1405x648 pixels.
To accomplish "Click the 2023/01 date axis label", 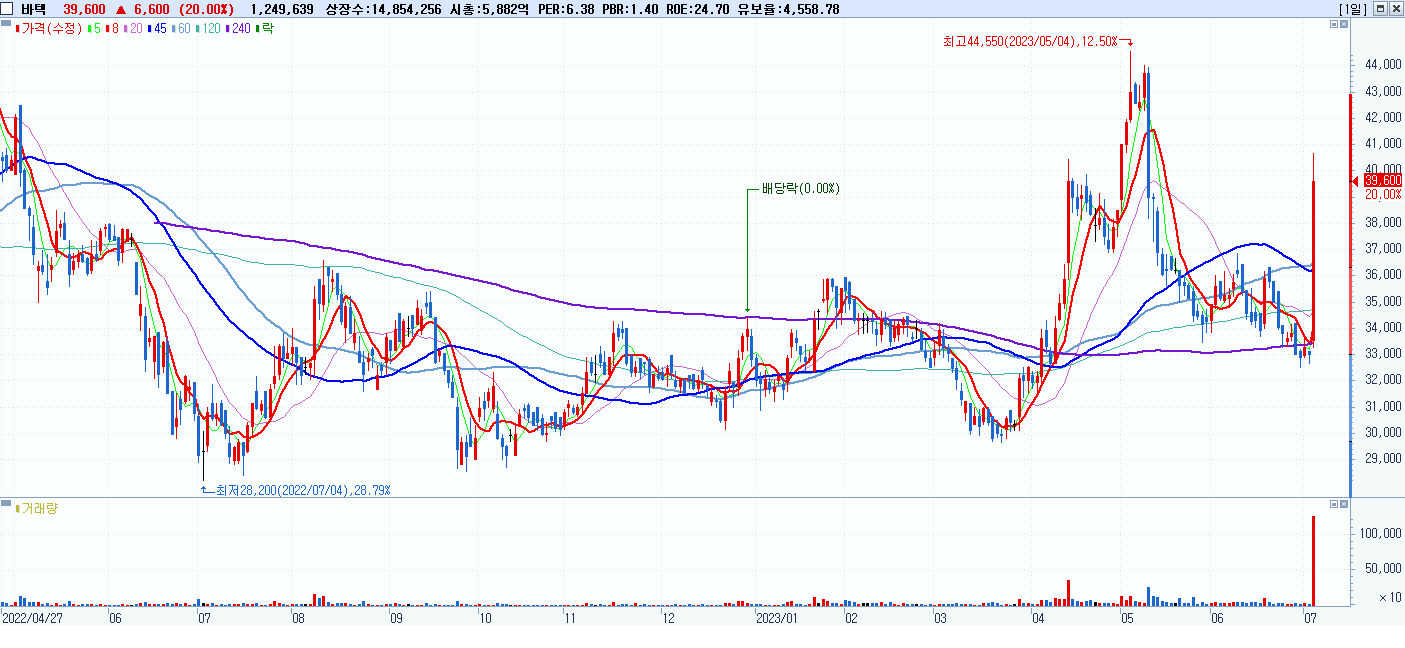I will (x=777, y=619).
